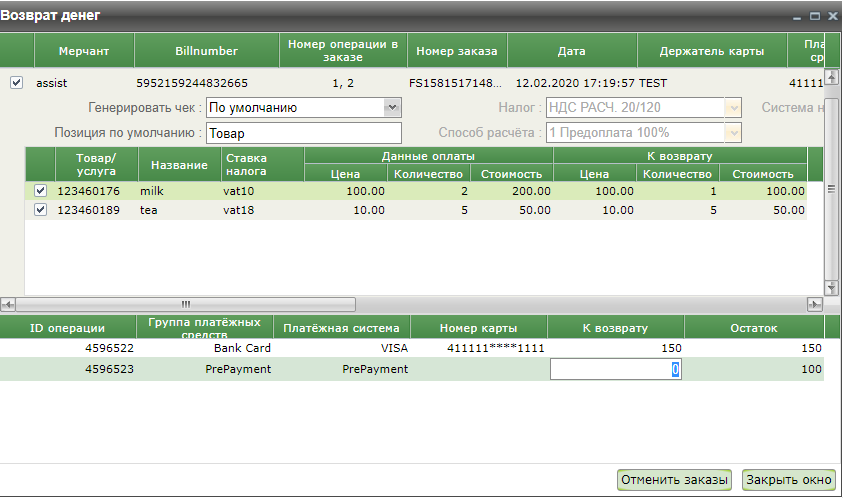Focus the PrePayment К возврату input field
This screenshot has height=498, width=843.
click(x=616, y=369)
